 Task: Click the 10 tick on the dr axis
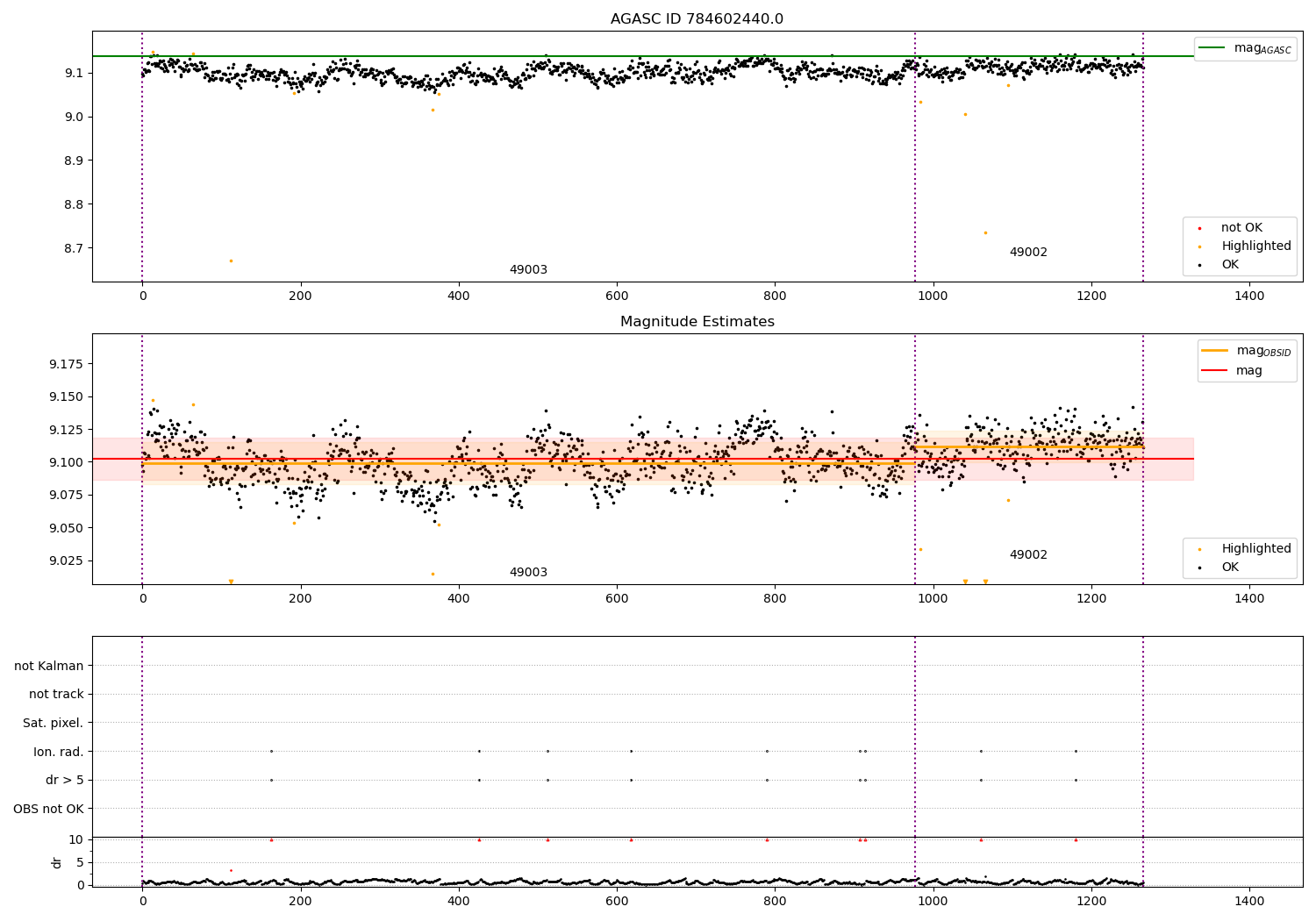tap(76, 840)
